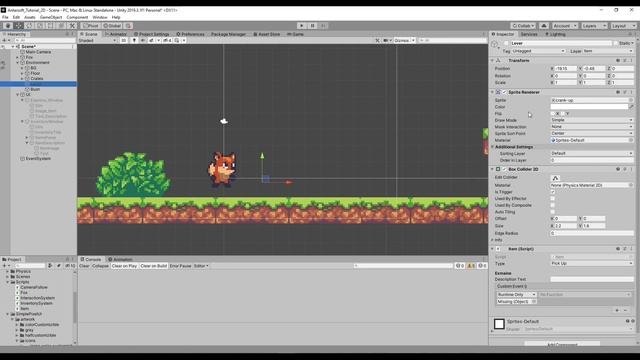Toggle Clear on Play button
The height and width of the screenshot is (360, 640).
point(124,266)
